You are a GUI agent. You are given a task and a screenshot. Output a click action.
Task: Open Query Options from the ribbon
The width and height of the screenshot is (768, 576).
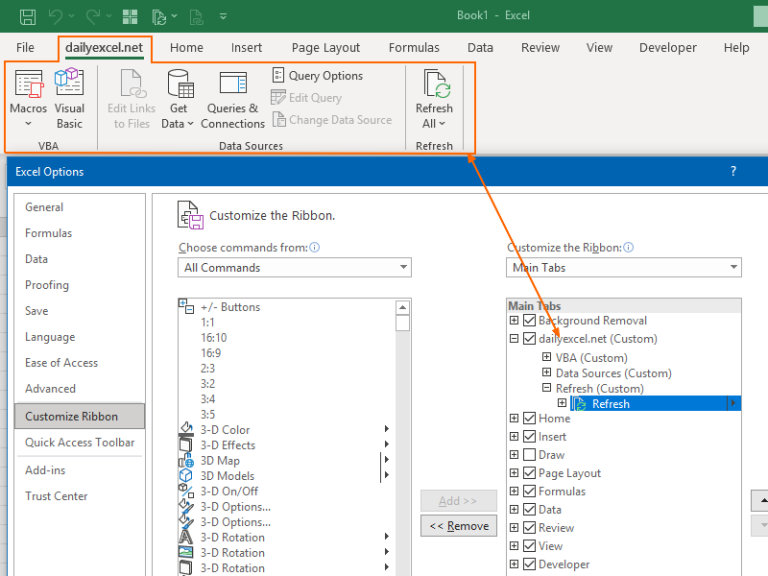(x=317, y=75)
